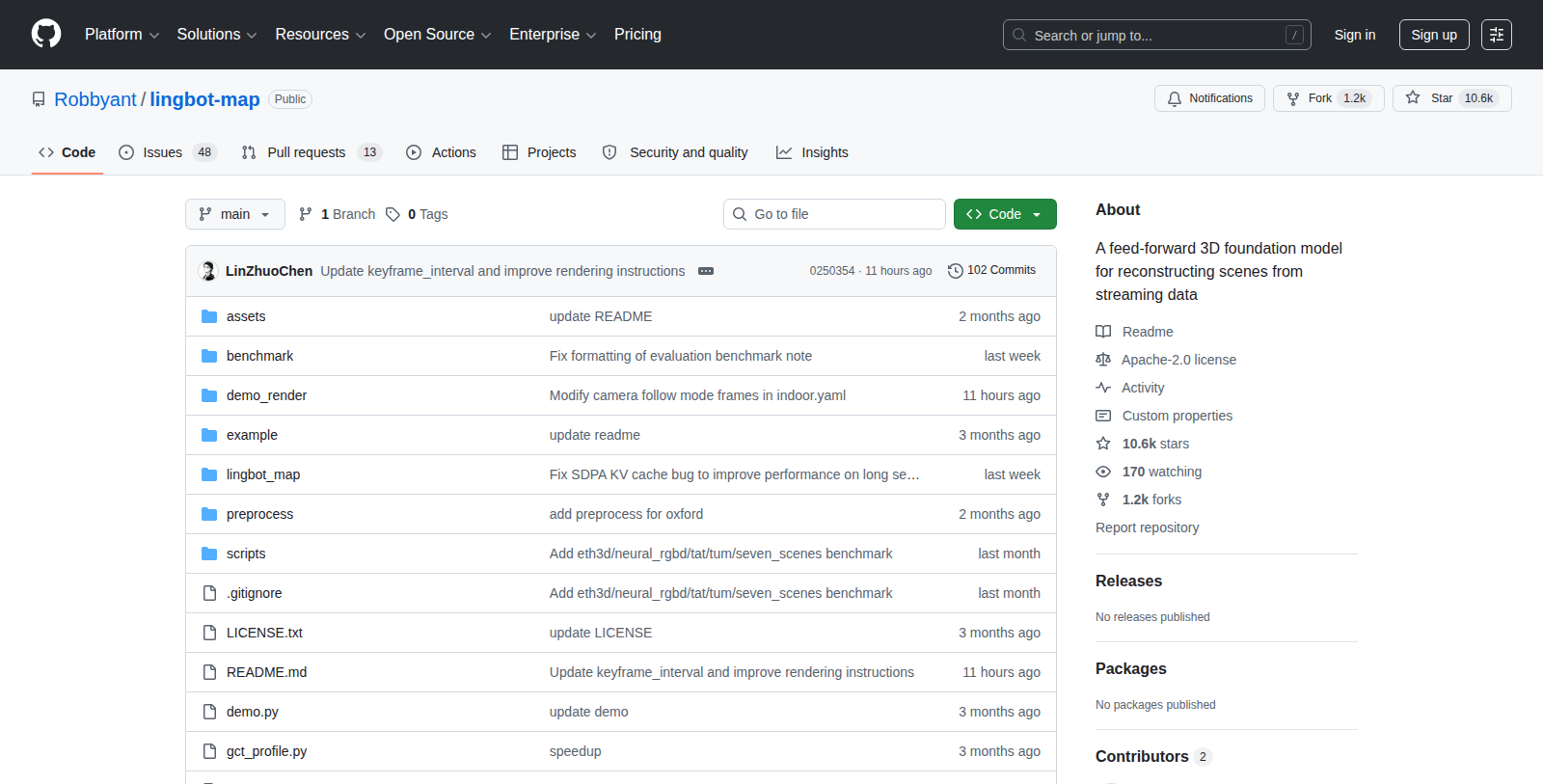Expand the Platform menu
The height and width of the screenshot is (784, 1543).
[x=122, y=35]
